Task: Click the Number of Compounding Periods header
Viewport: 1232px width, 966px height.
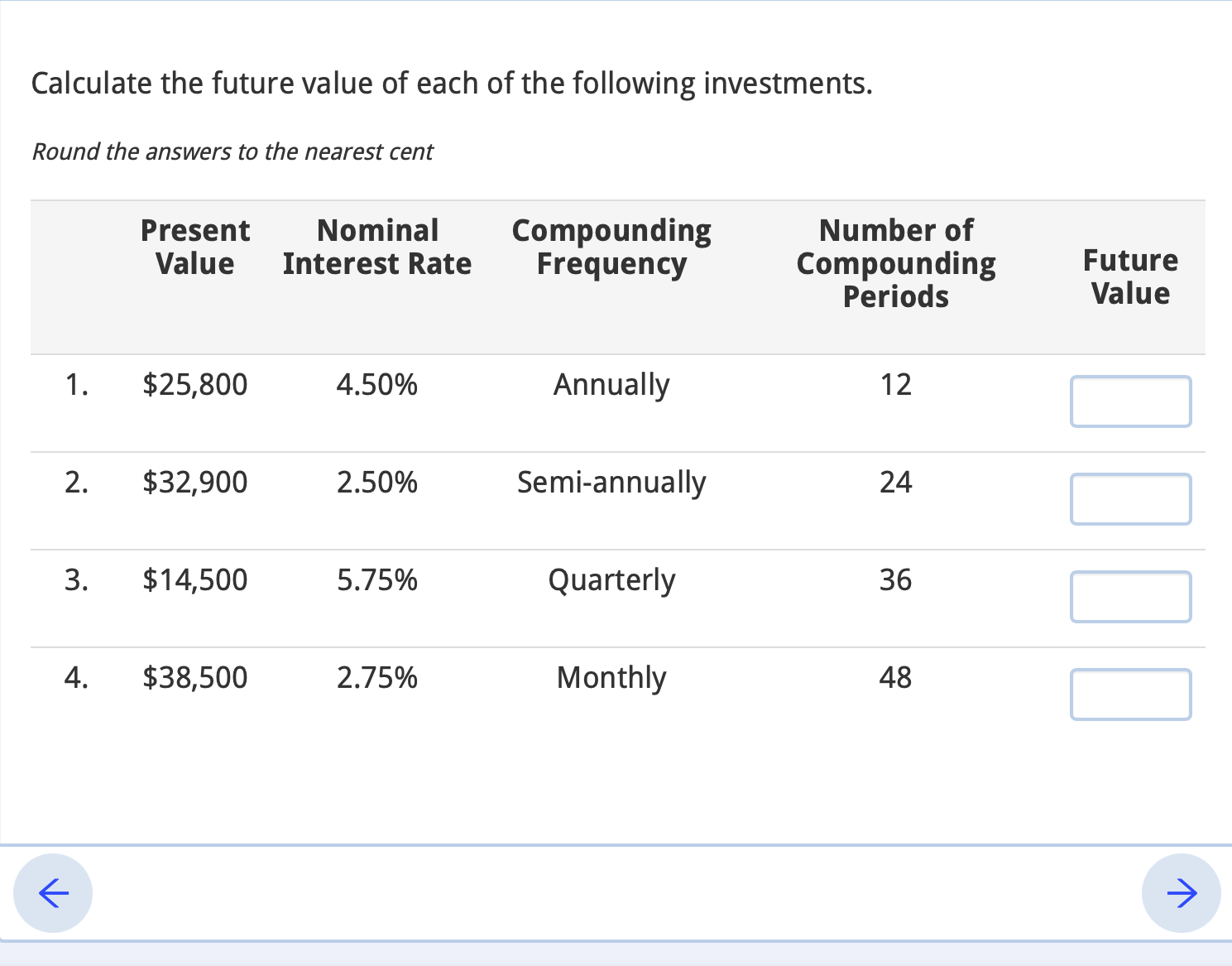Action: 896,262
